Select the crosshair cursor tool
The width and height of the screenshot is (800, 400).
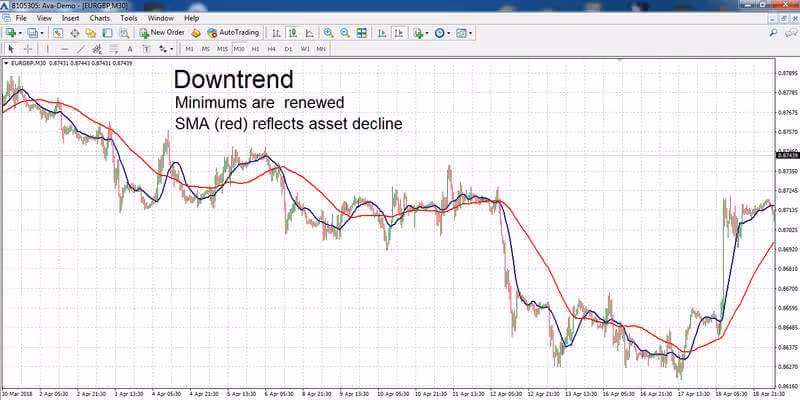[x=28, y=49]
